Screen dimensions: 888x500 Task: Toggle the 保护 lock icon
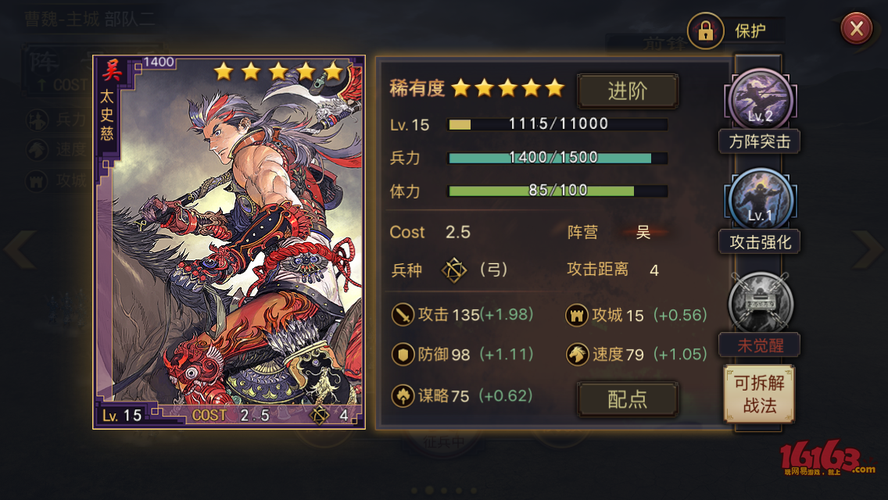pos(706,31)
